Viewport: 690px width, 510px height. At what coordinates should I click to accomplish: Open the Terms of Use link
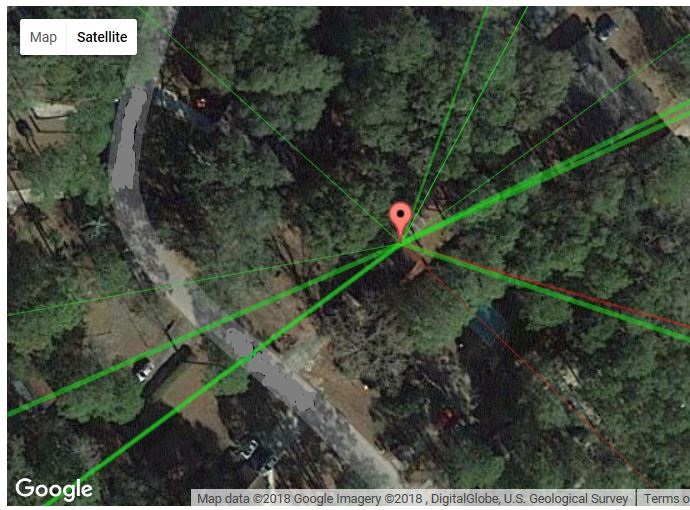click(665, 499)
